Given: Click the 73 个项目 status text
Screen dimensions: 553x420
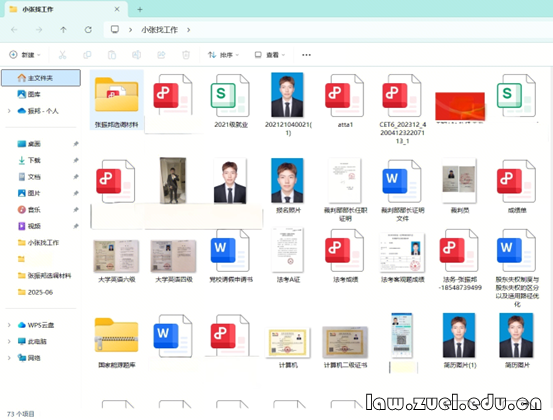Looking at the screenshot, I should pyautogui.click(x=20, y=414).
